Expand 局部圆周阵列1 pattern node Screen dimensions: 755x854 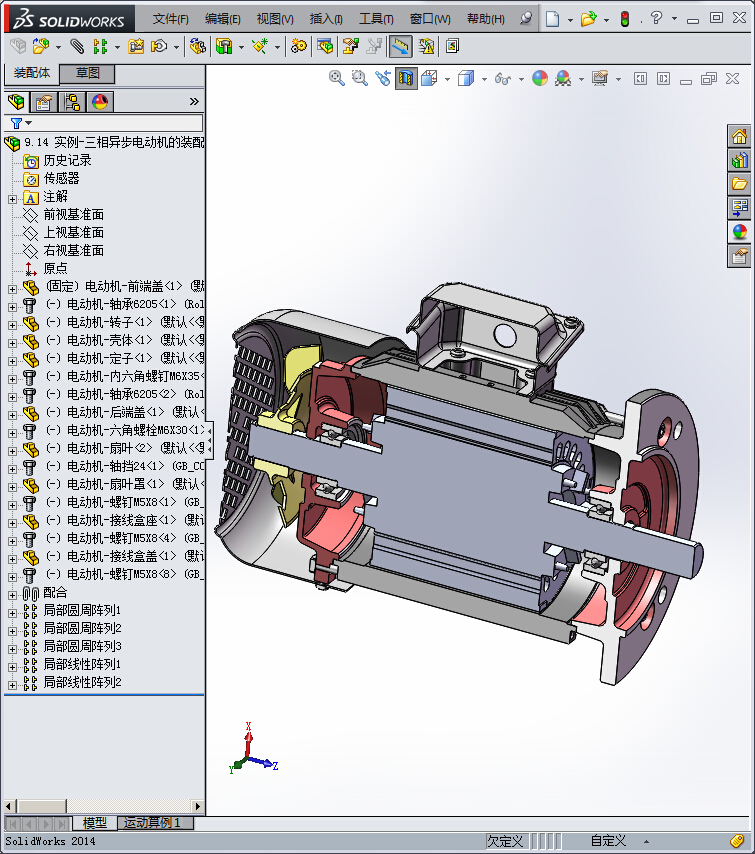[12, 613]
